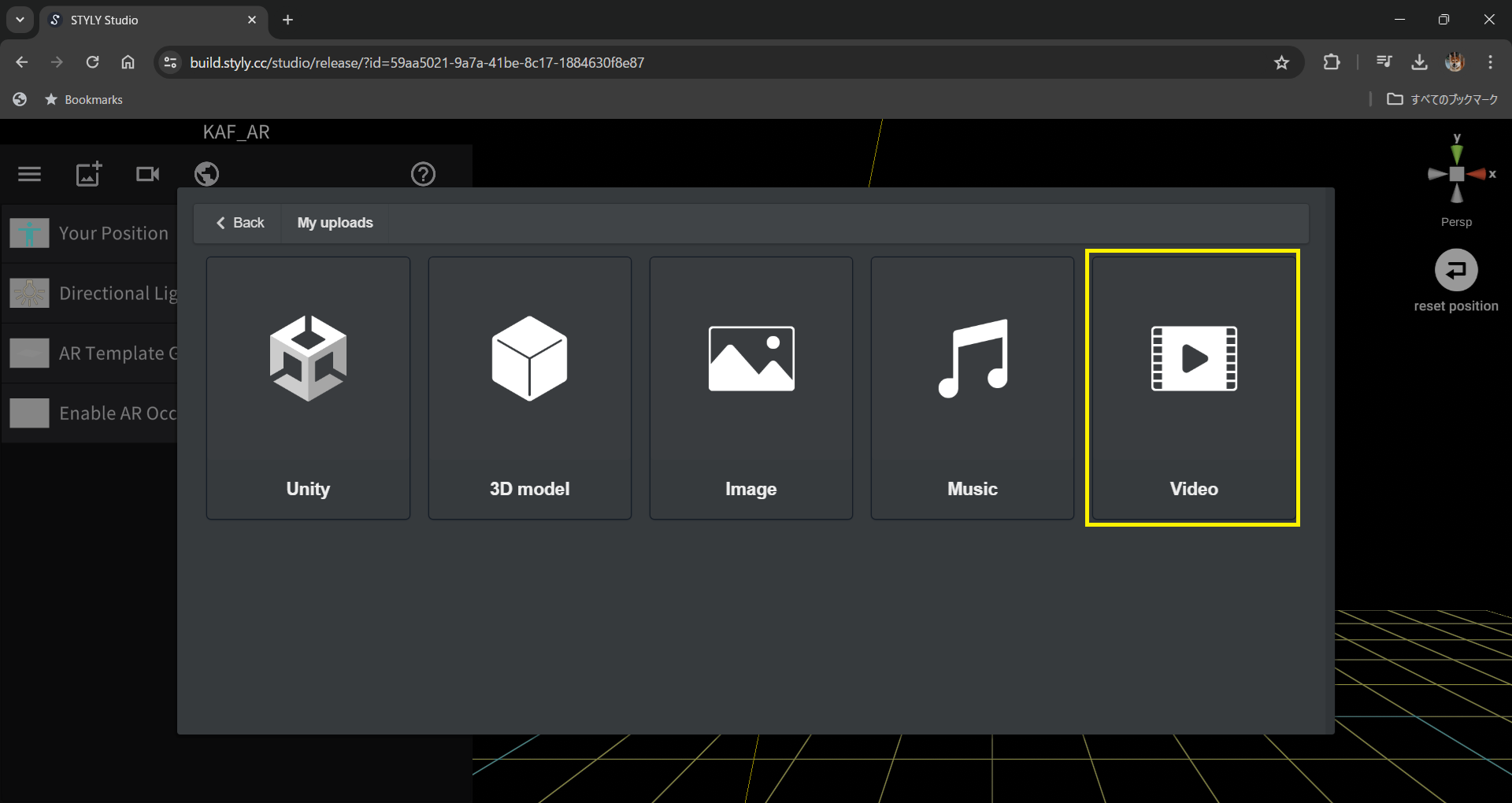
Task: Open the all bookmarks folder
Action: [x=1443, y=99]
